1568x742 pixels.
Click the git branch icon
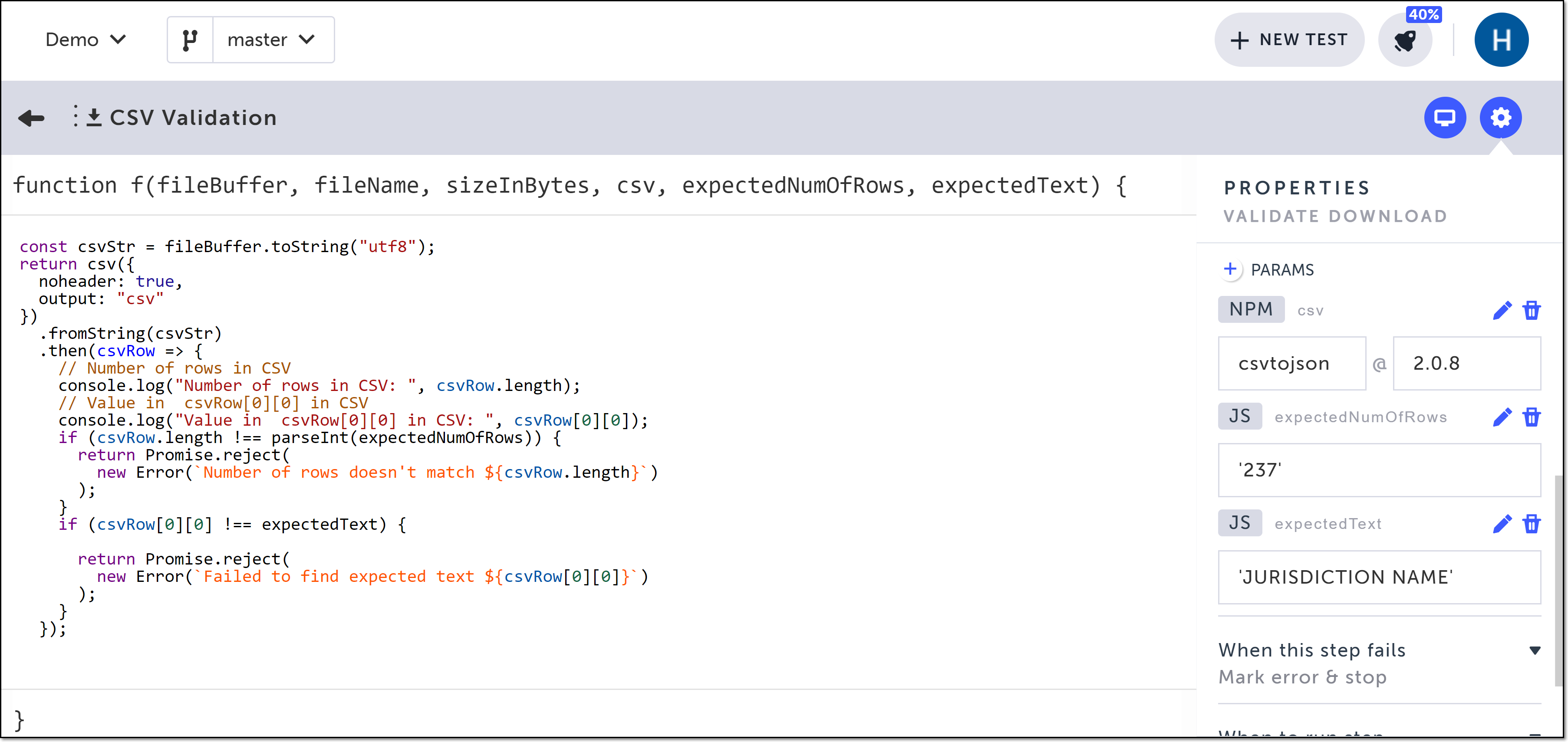point(190,40)
